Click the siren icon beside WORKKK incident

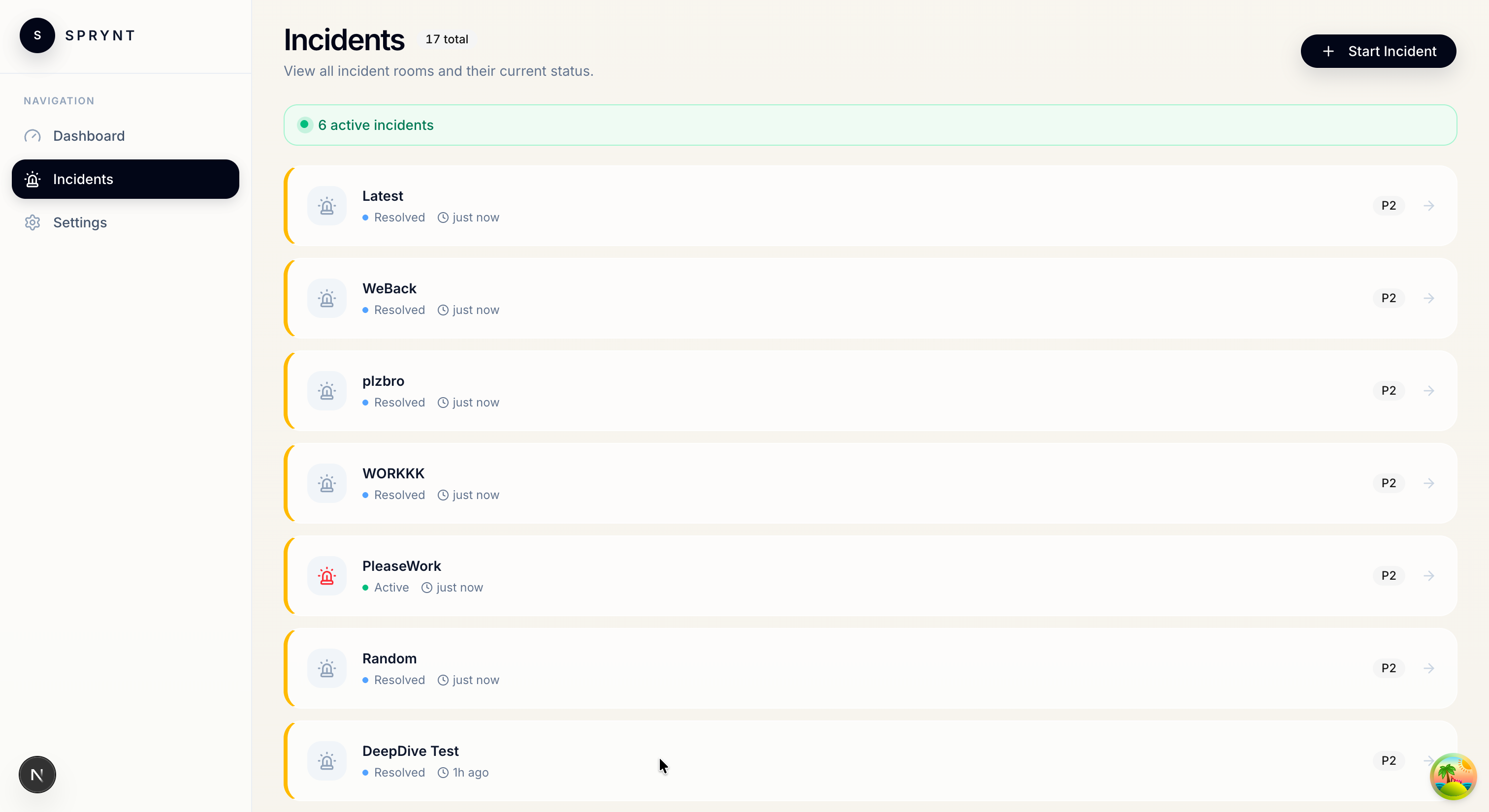pyautogui.click(x=326, y=483)
